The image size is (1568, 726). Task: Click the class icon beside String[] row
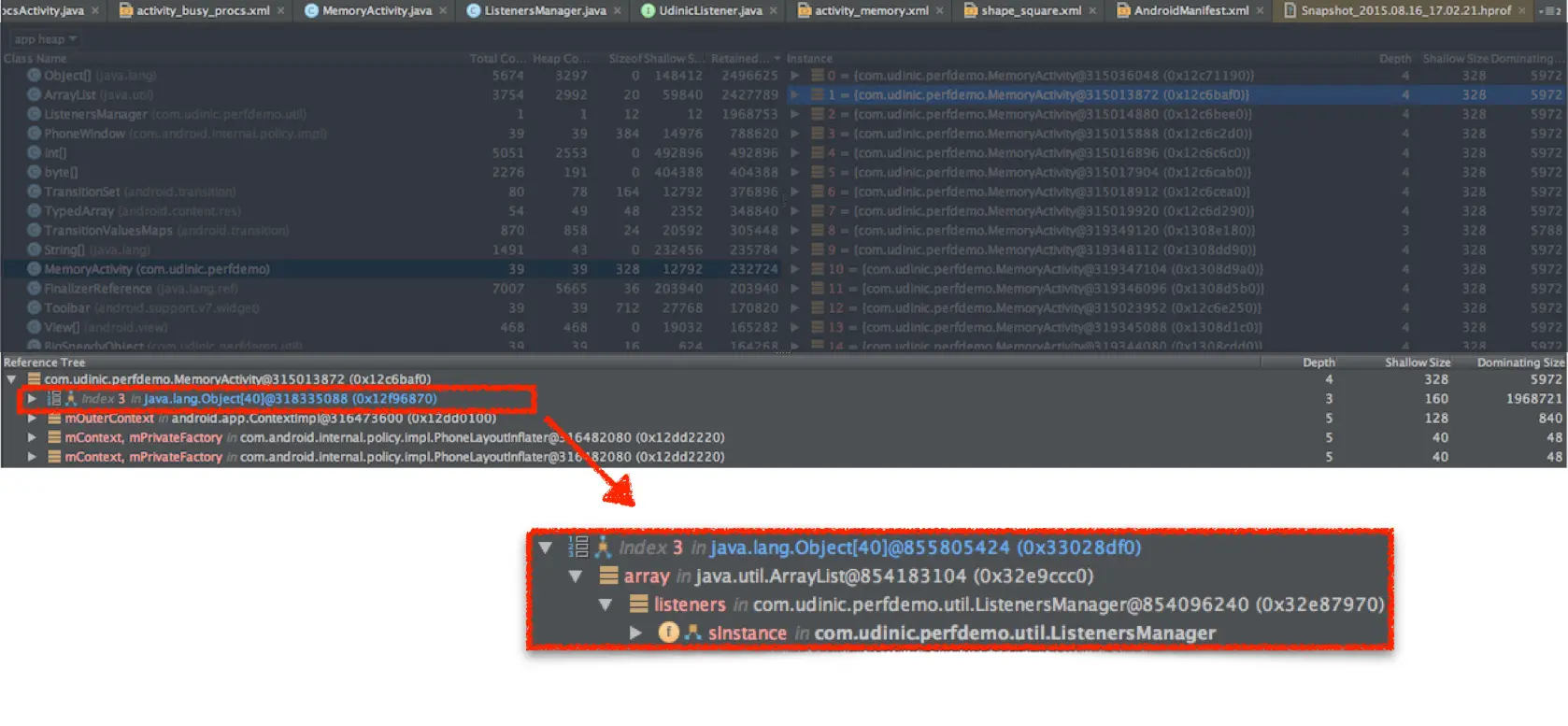(34, 249)
